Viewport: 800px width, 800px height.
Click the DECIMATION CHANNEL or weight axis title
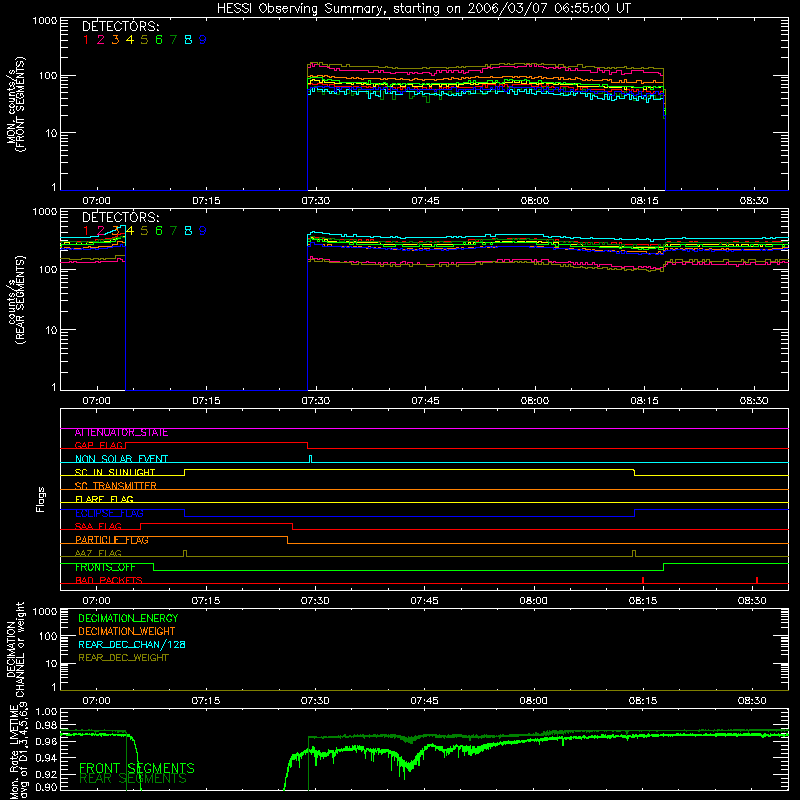coord(16,649)
